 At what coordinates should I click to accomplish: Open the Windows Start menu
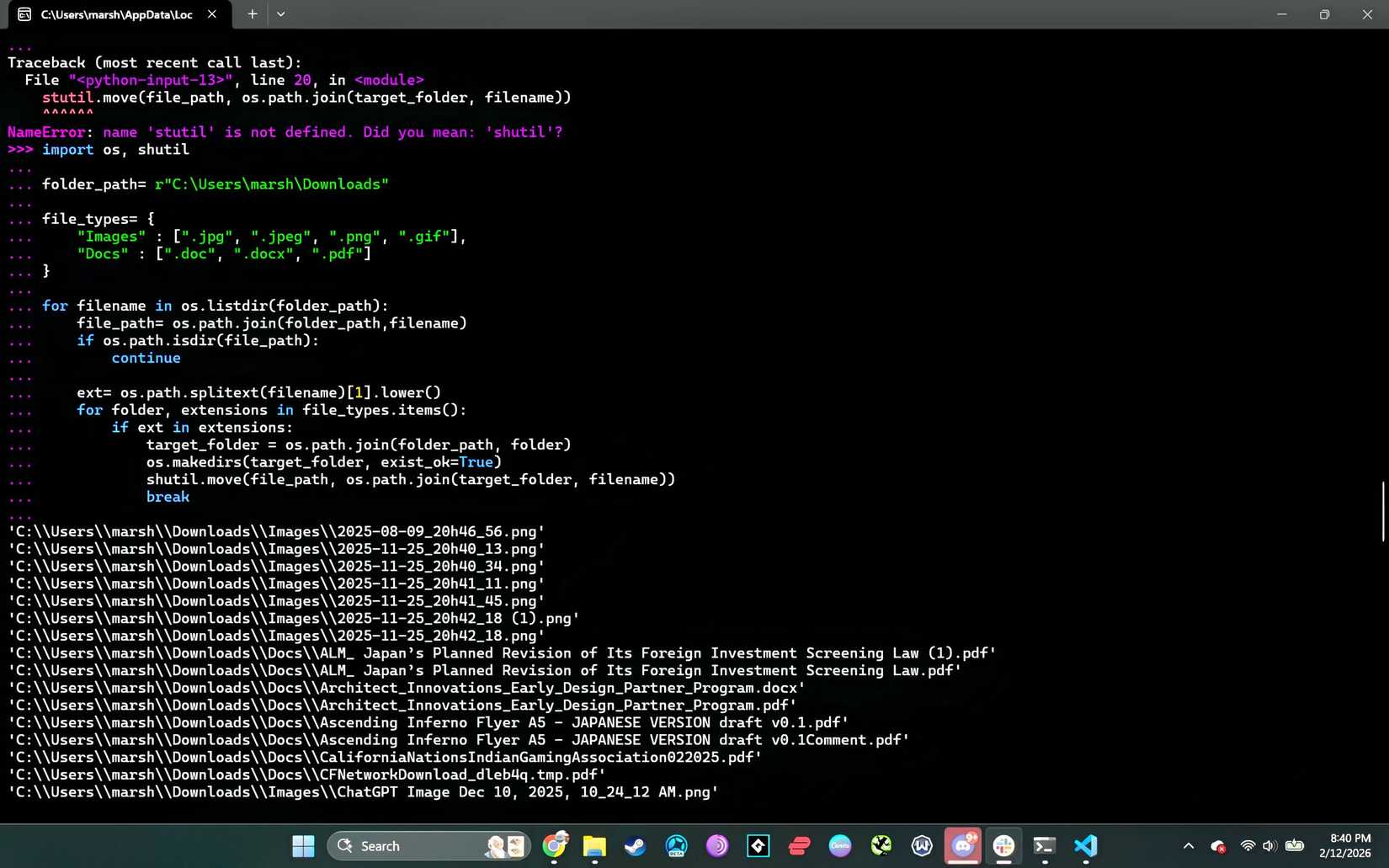coord(303,846)
